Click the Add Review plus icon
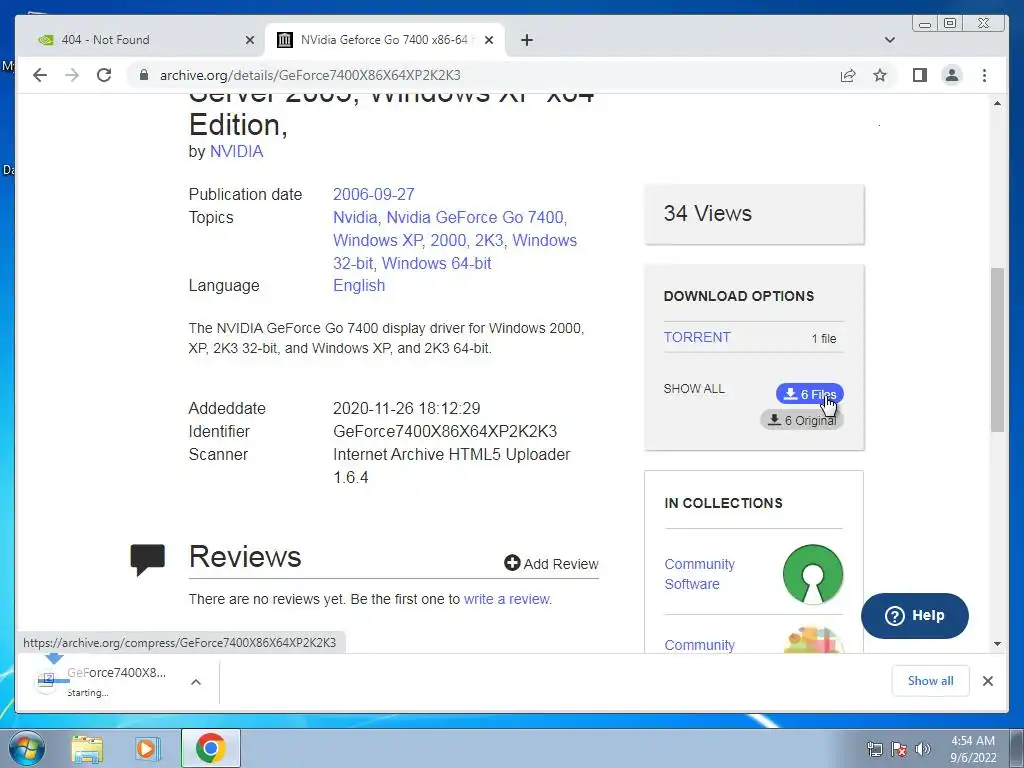1024x768 pixels. (x=512, y=563)
